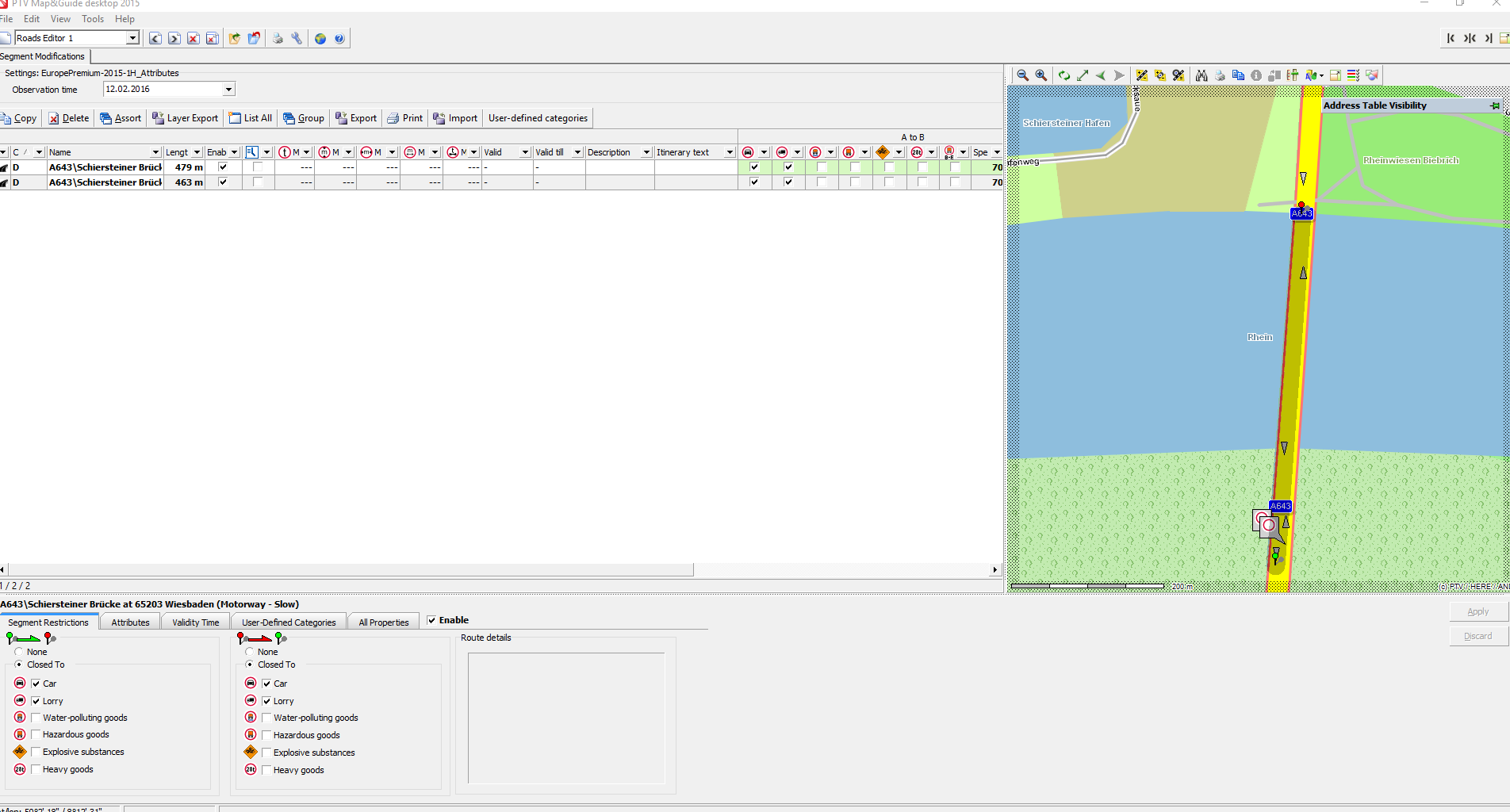Click the globe icon in main toolbar

(x=320, y=38)
